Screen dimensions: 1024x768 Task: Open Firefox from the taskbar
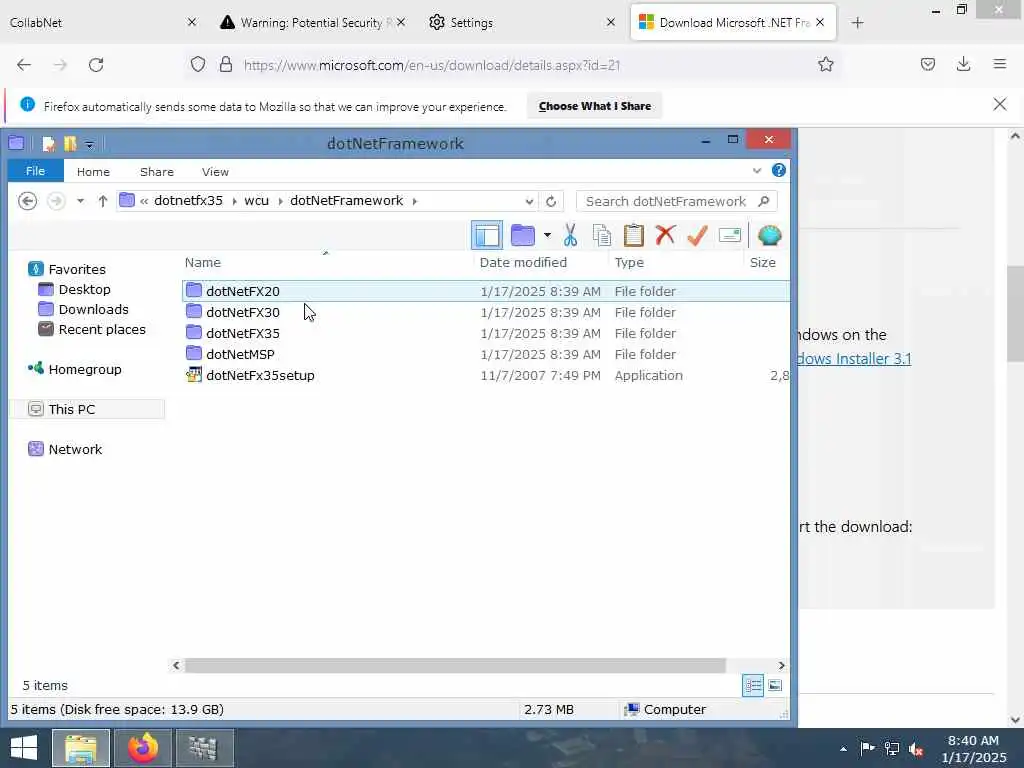click(143, 748)
